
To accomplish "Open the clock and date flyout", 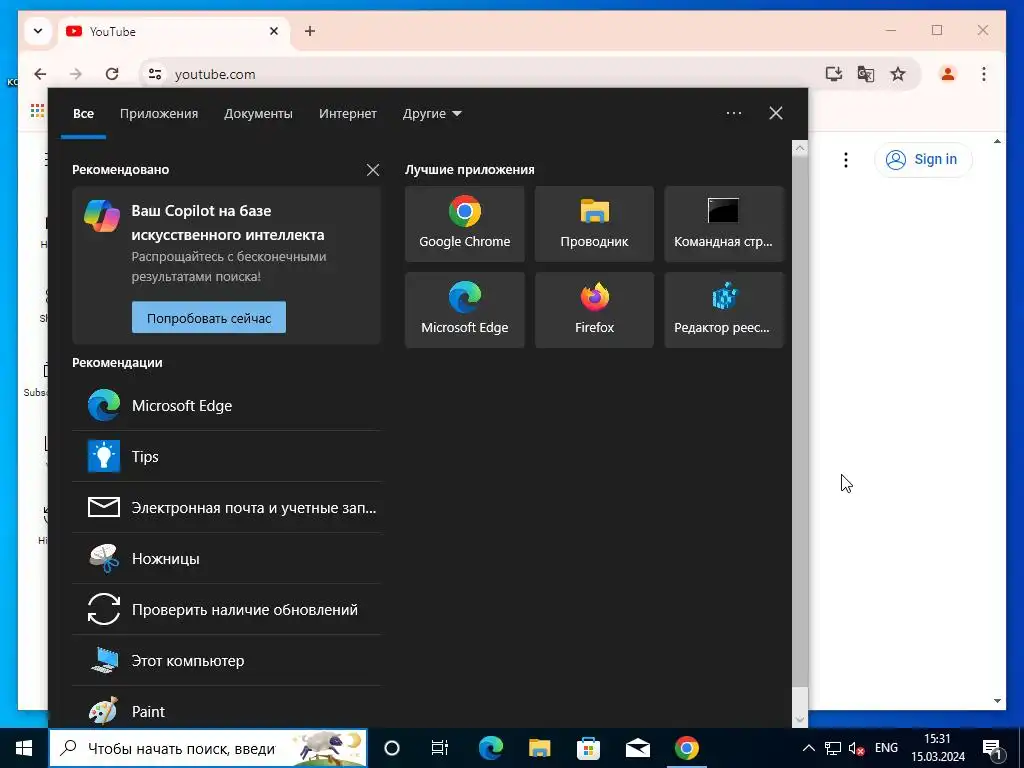I will coord(938,748).
